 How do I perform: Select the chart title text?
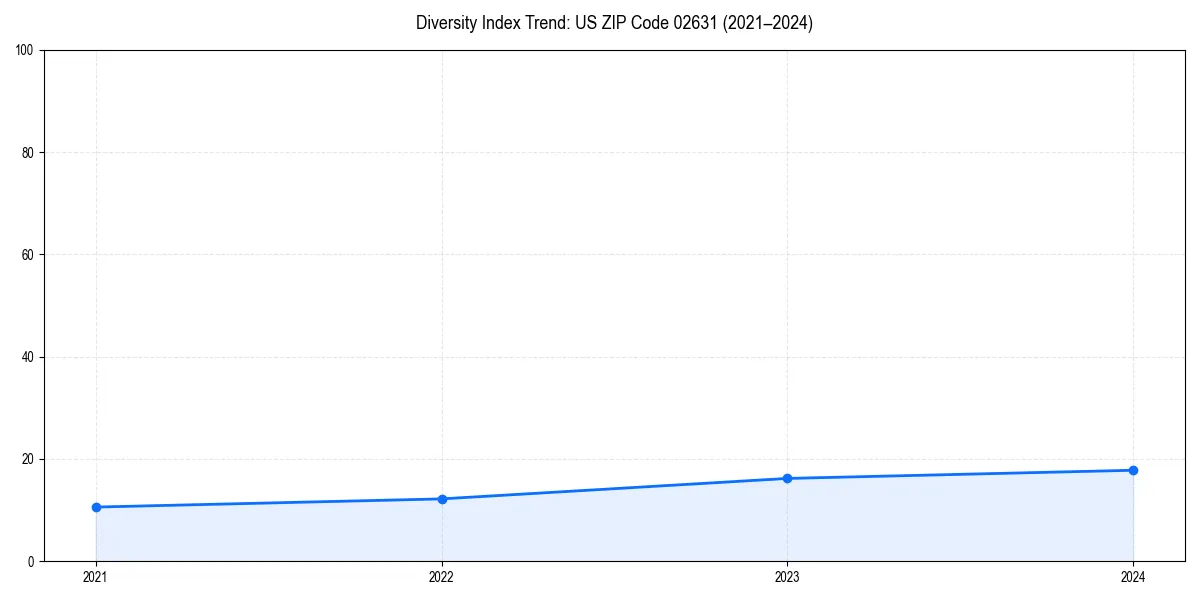pos(614,22)
